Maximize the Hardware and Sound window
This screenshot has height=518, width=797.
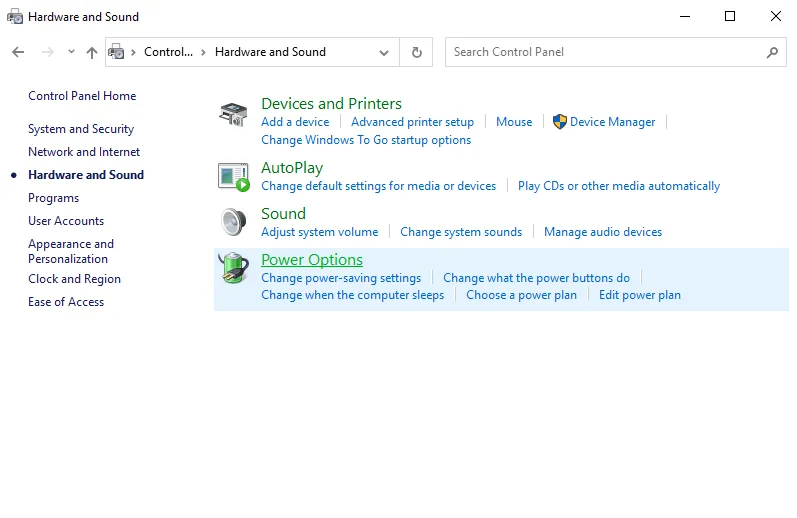pos(730,16)
